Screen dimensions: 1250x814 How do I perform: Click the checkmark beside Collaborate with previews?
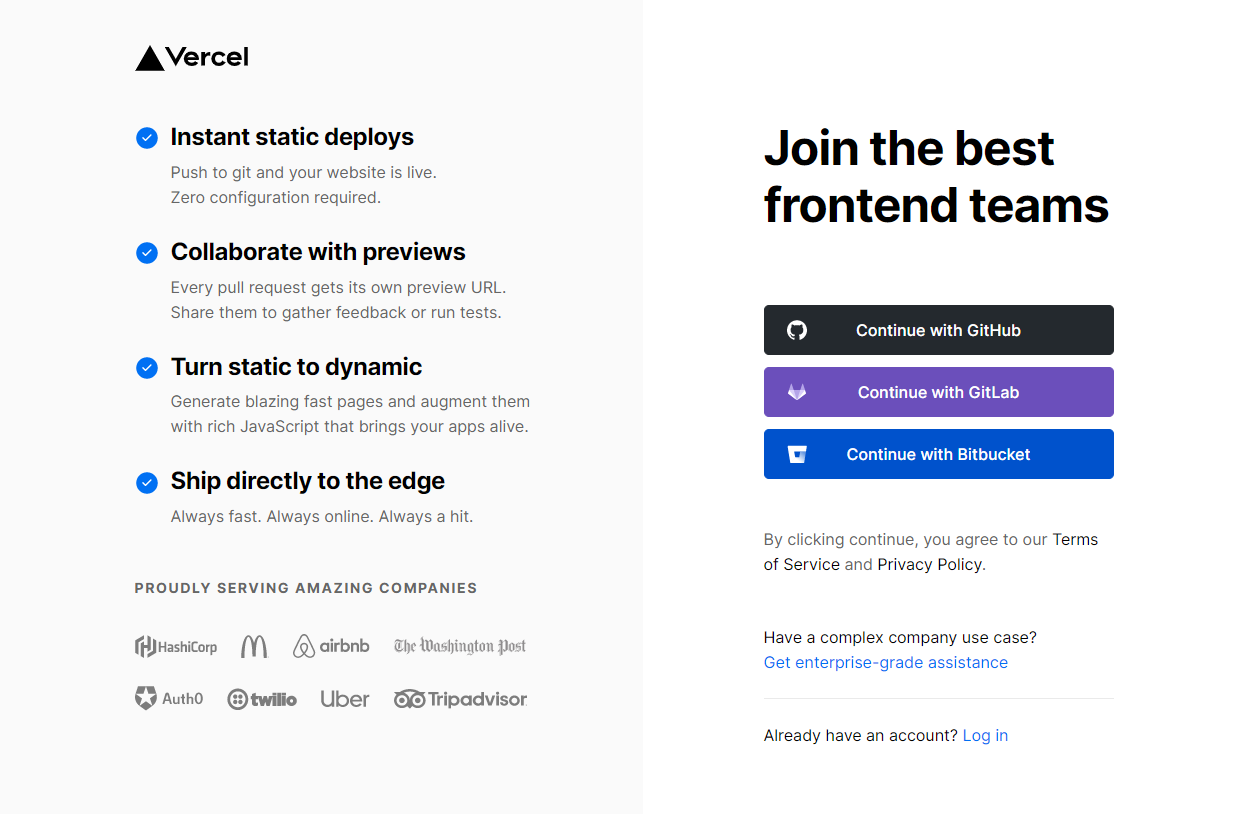coord(147,253)
